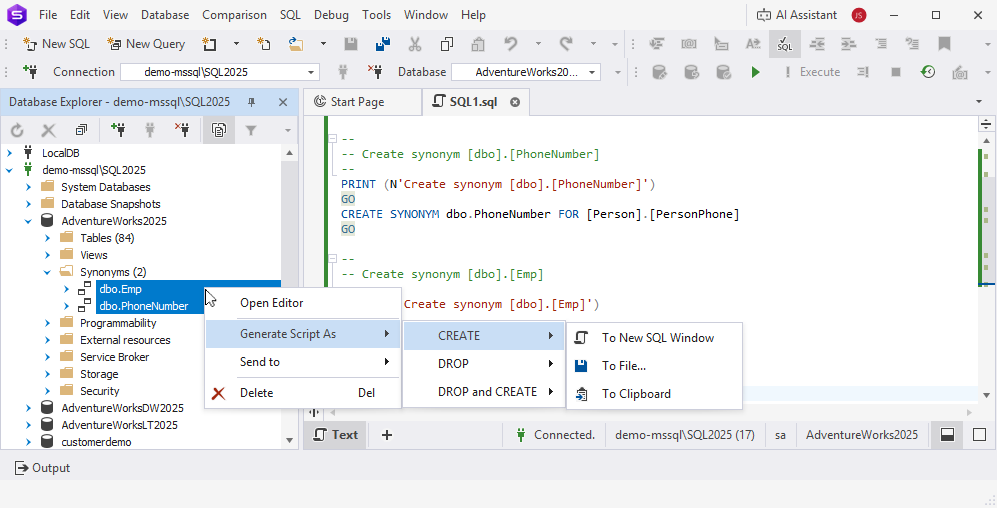
Task: Click the Bookmark icon in toolbar
Action: click(944, 44)
